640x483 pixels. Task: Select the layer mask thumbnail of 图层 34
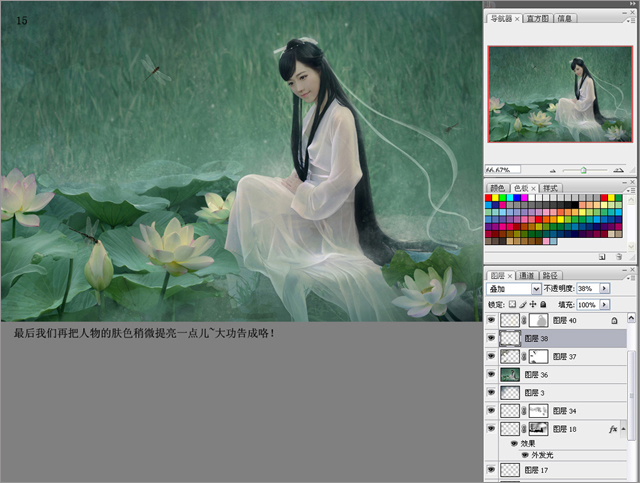(x=538, y=411)
